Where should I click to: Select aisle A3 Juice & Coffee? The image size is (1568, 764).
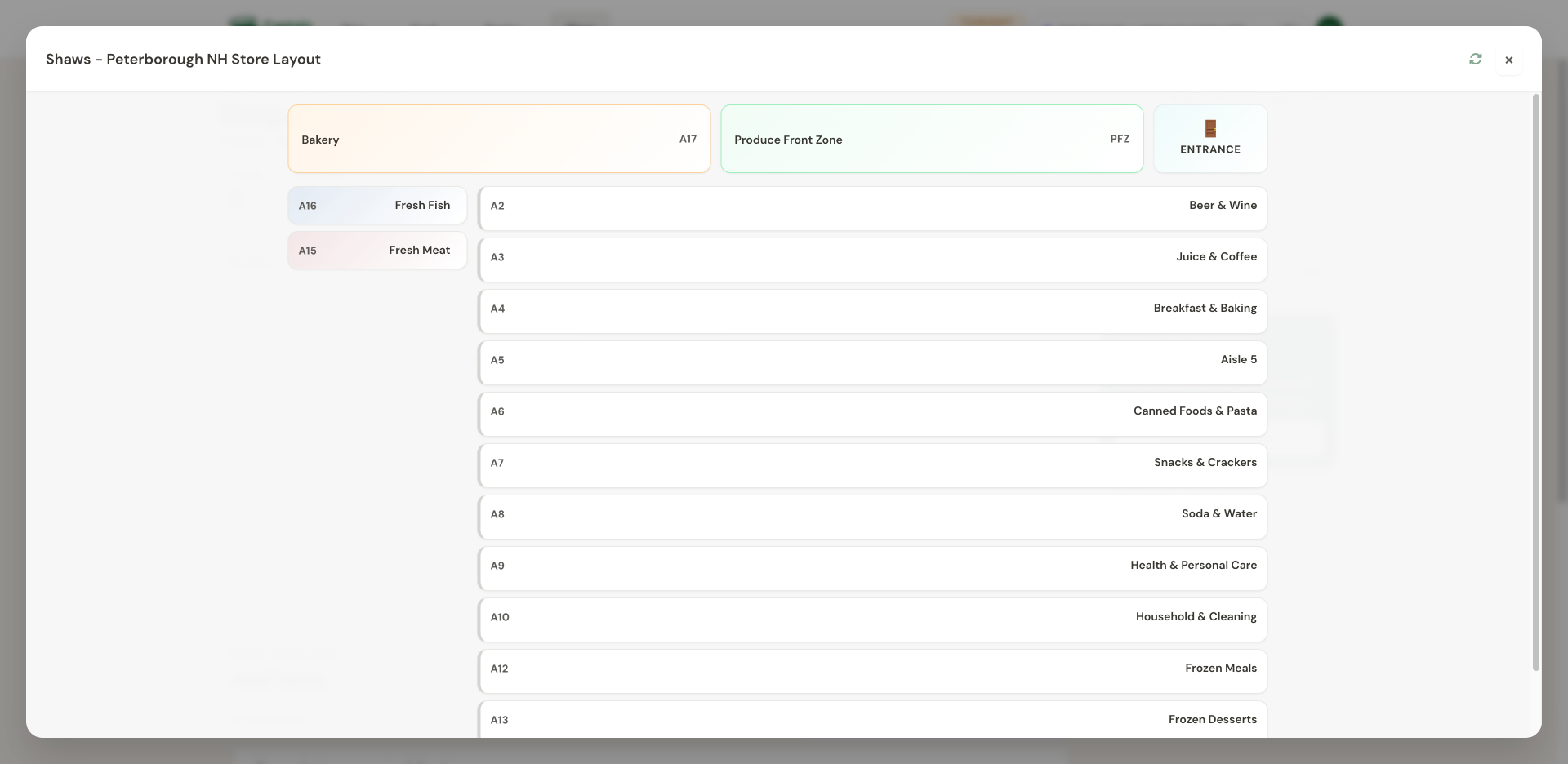coord(872,260)
